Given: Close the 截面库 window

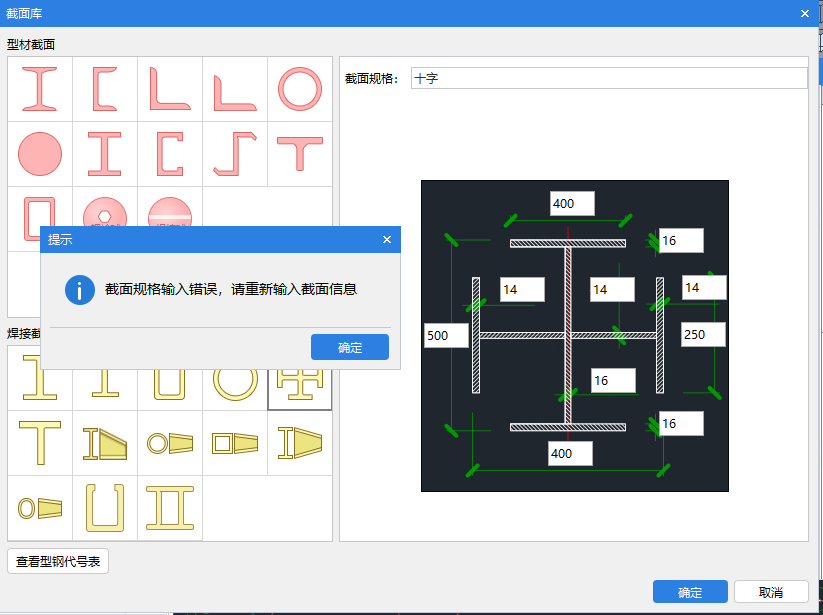Looking at the screenshot, I should (x=805, y=14).
